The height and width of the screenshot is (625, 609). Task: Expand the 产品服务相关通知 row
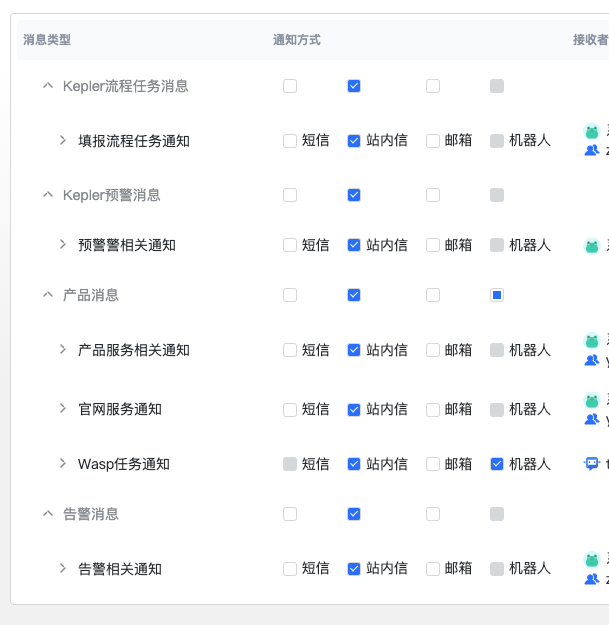[63, 350]
